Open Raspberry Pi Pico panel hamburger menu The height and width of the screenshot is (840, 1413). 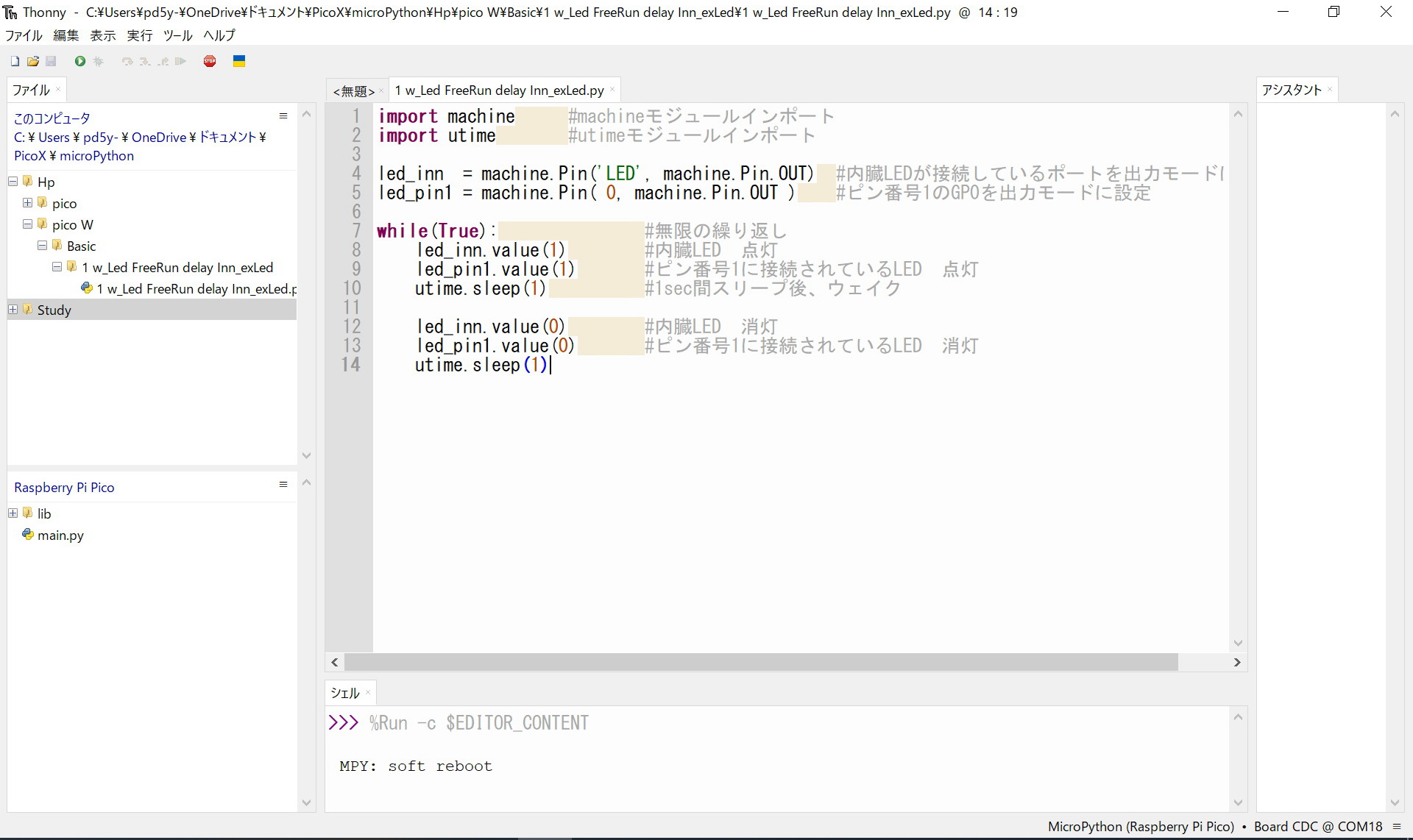point(283,484)
